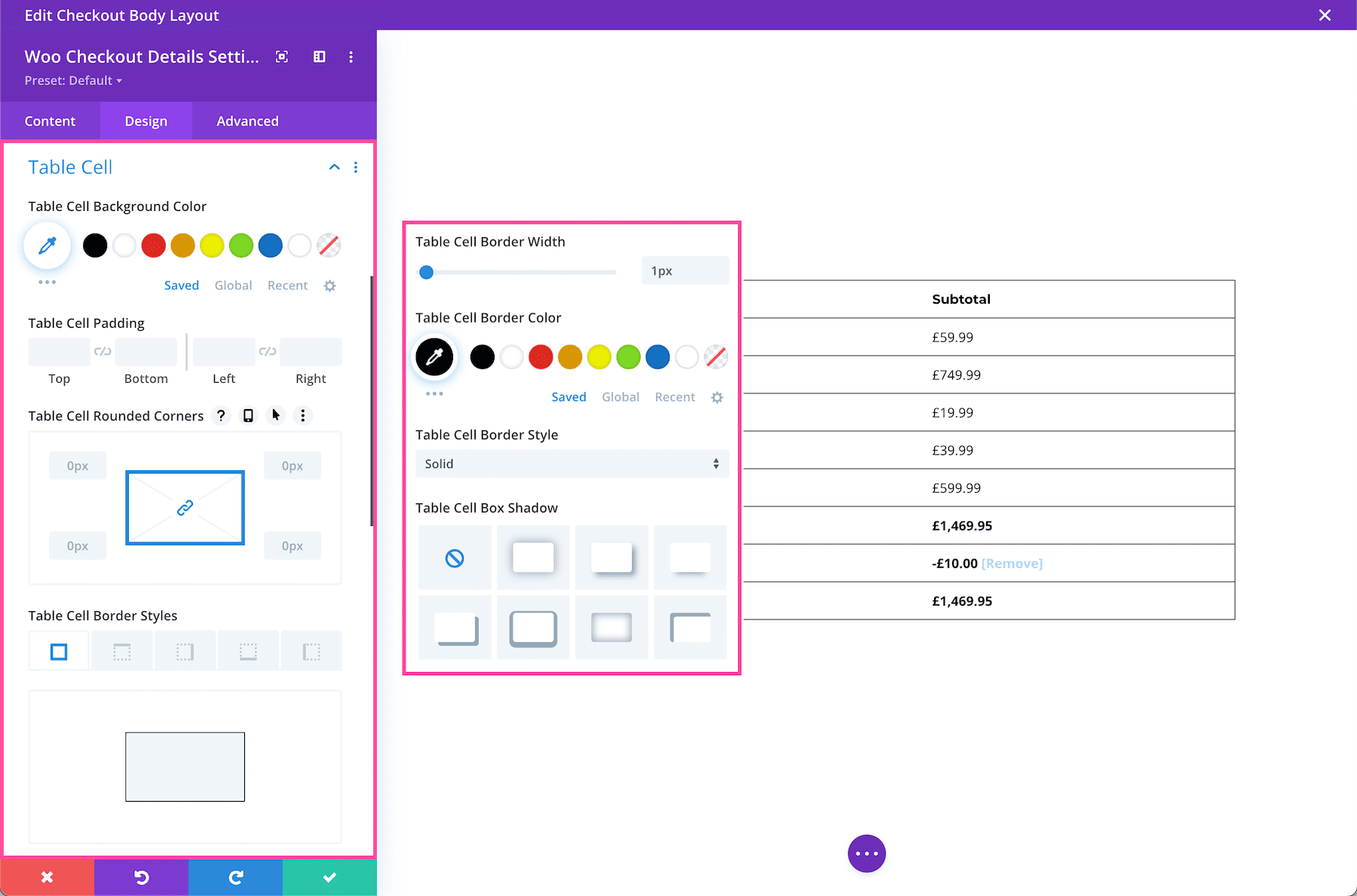Switch to the Advanced tab
Screen dimensions: 1357x896
coord(247,121)
